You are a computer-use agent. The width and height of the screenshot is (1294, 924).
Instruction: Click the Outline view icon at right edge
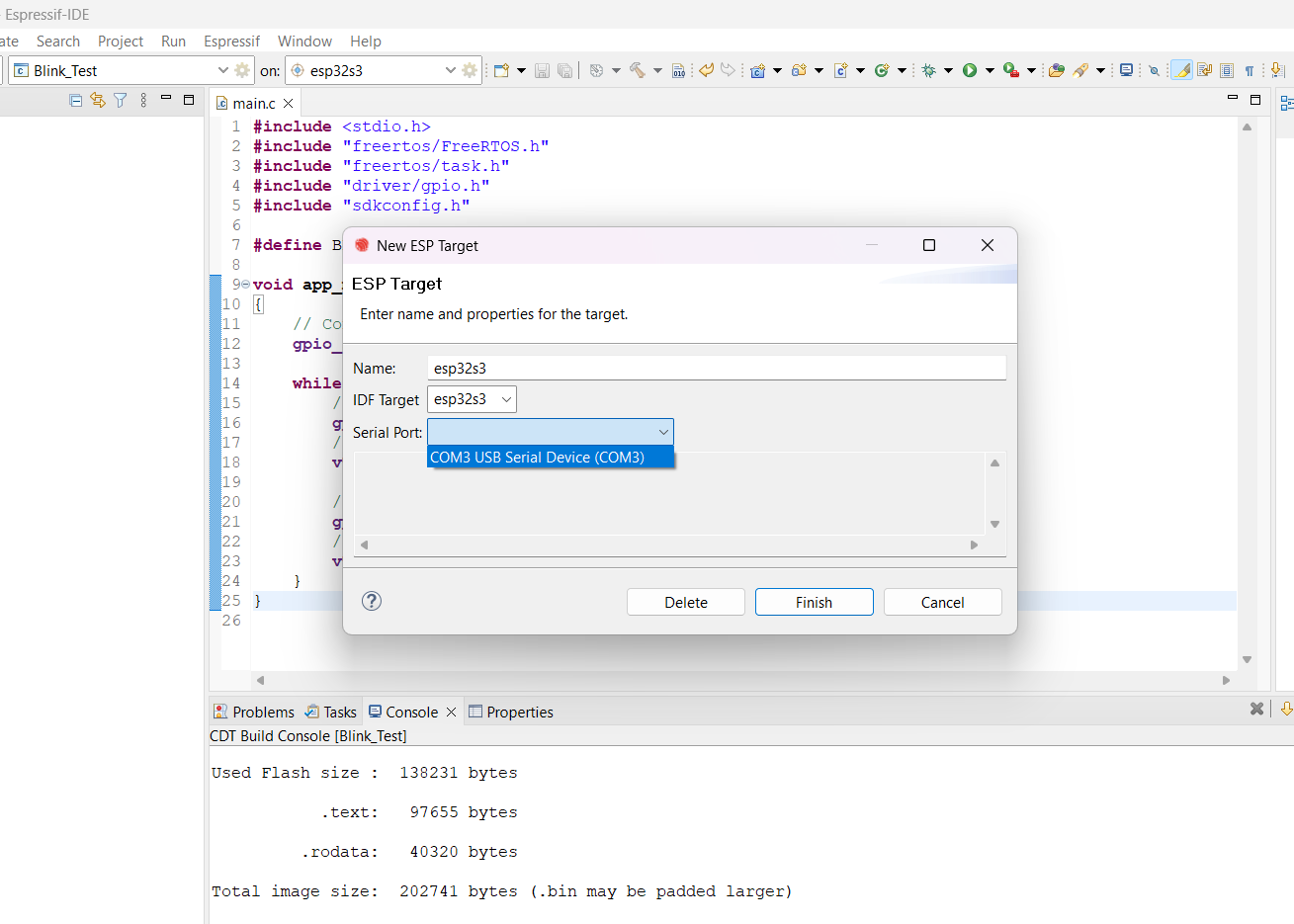[1287, 103]
